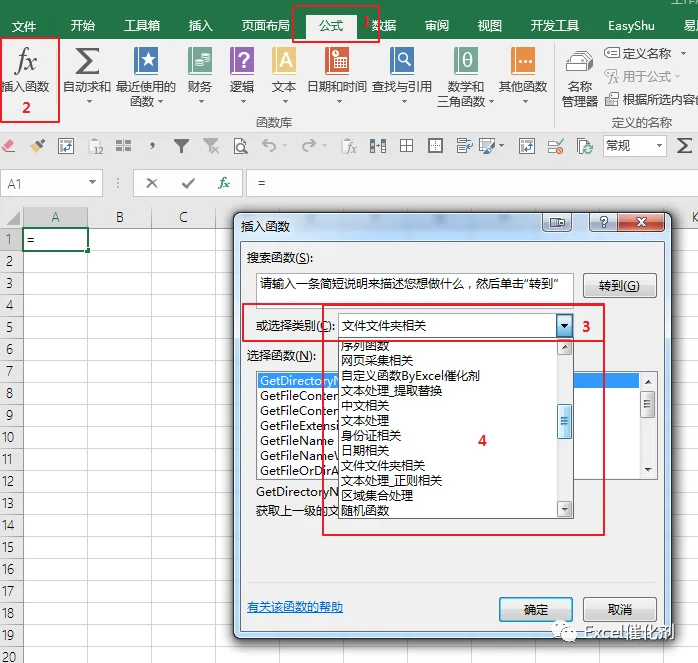Click the 插入函数 fx button in ribbon
The image size is (698, 663).
[x=26, y=69]
